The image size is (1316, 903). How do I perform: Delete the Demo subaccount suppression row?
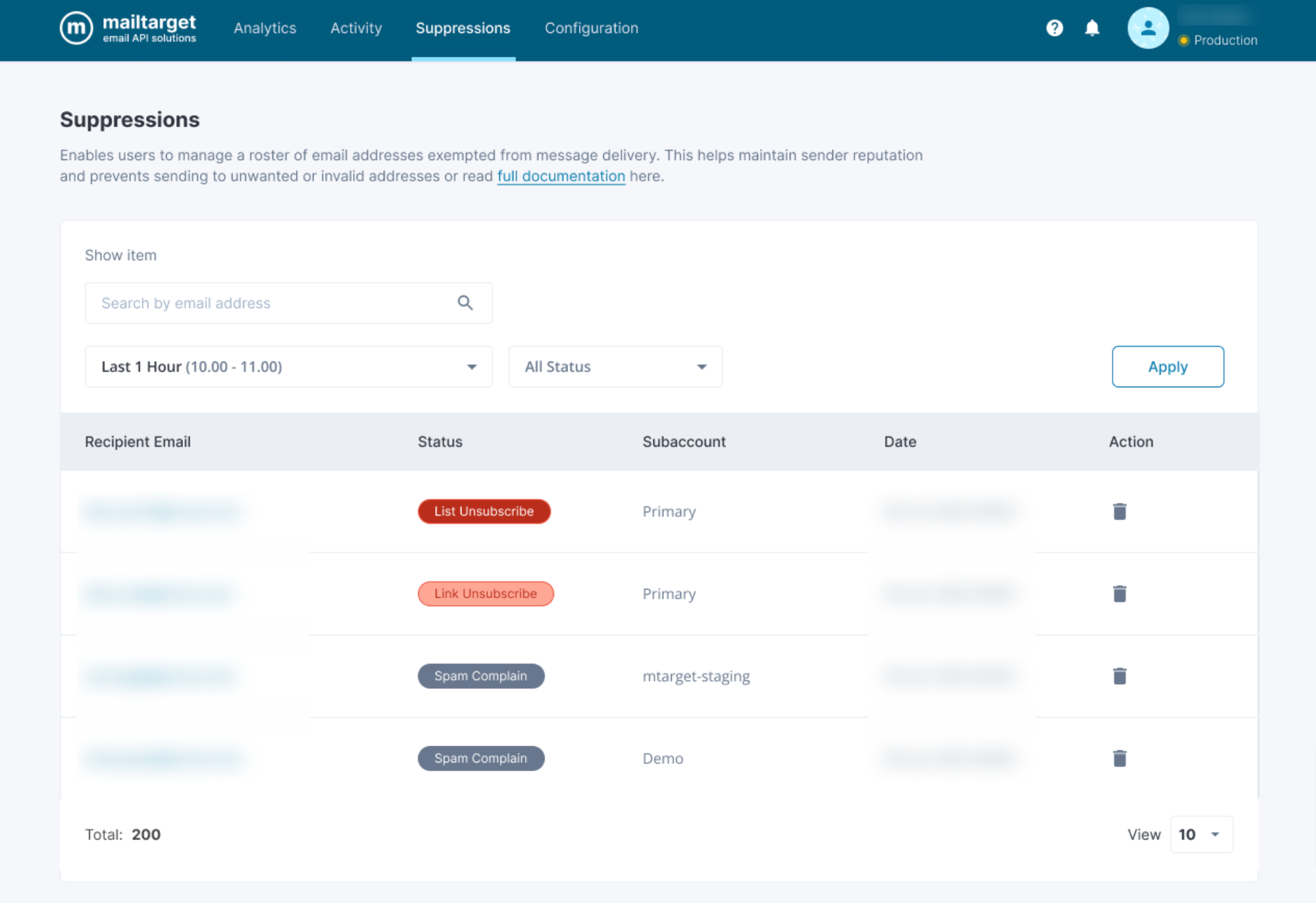coord(1119,758)
